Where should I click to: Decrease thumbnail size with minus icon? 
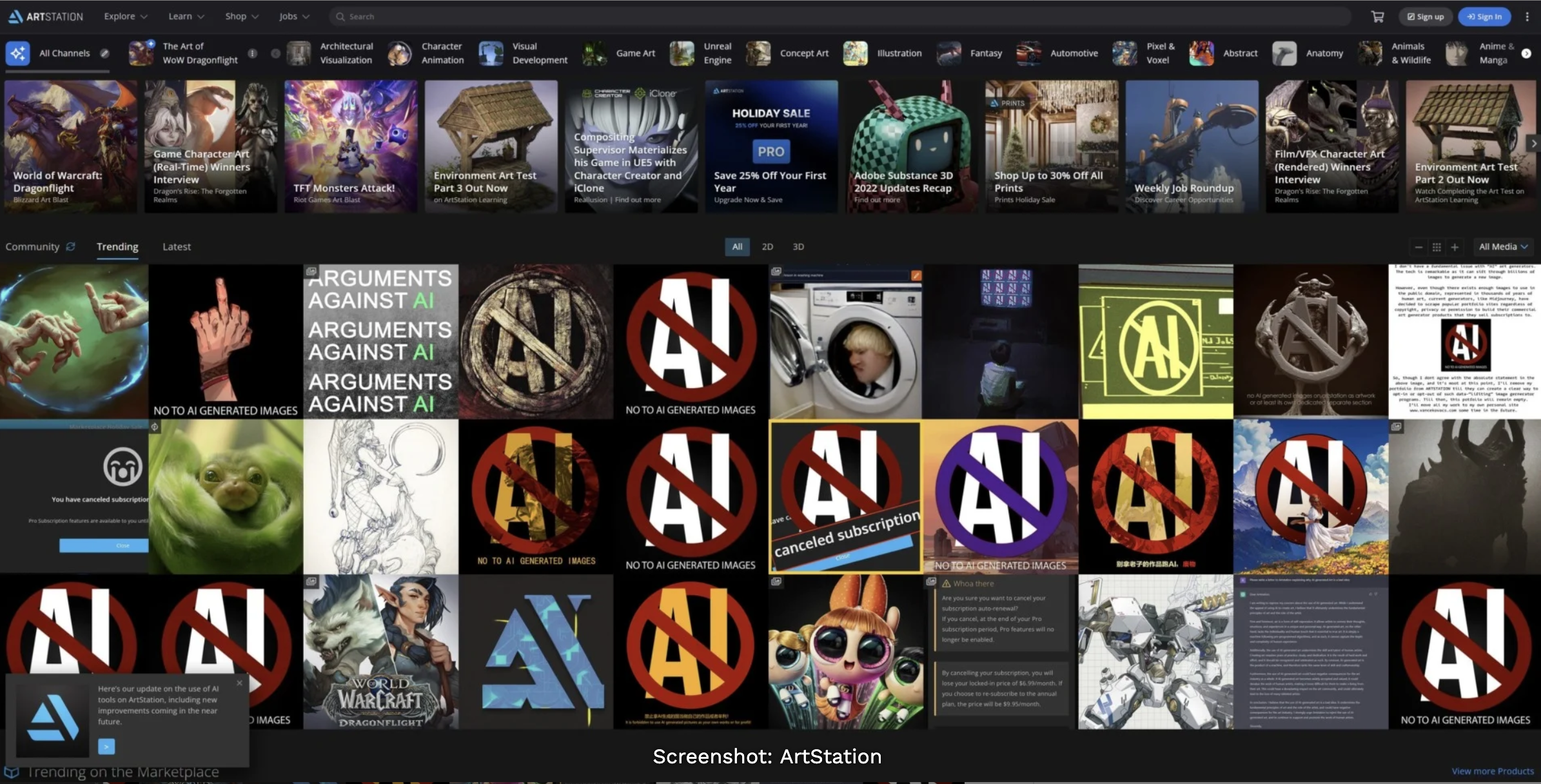pyautogui.click(x=1418, y=247)
